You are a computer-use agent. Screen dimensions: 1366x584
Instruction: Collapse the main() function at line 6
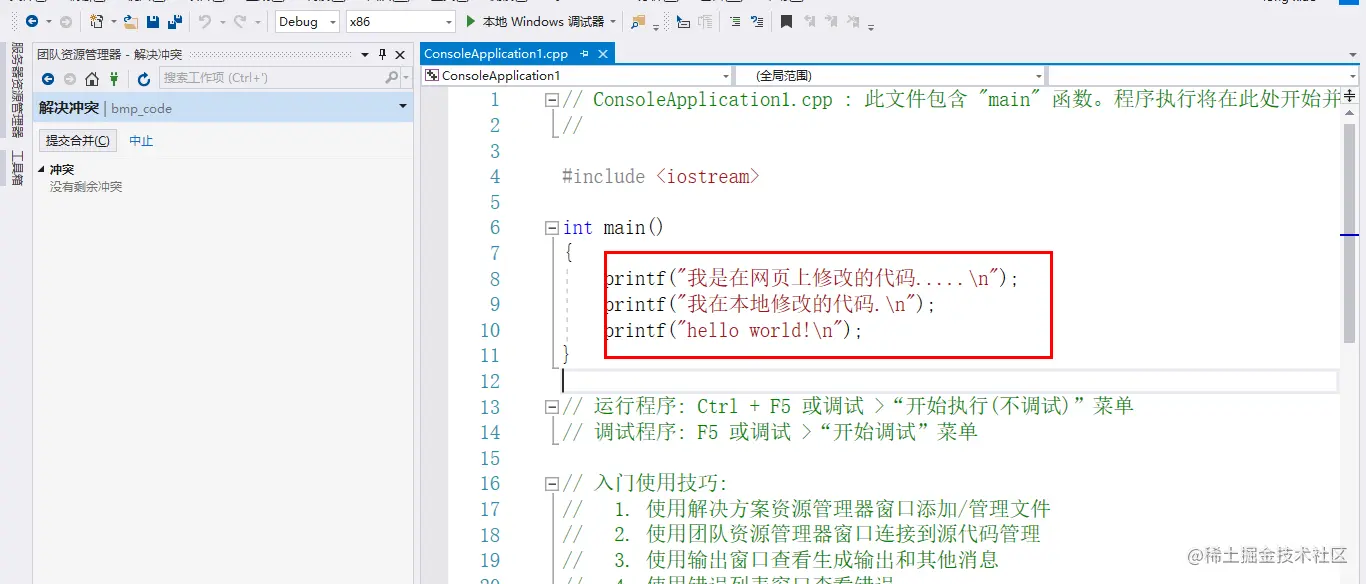551,228
